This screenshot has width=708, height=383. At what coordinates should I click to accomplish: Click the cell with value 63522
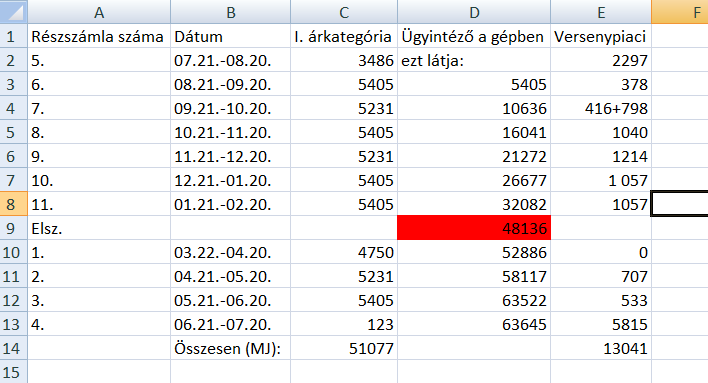click(474, 299)
